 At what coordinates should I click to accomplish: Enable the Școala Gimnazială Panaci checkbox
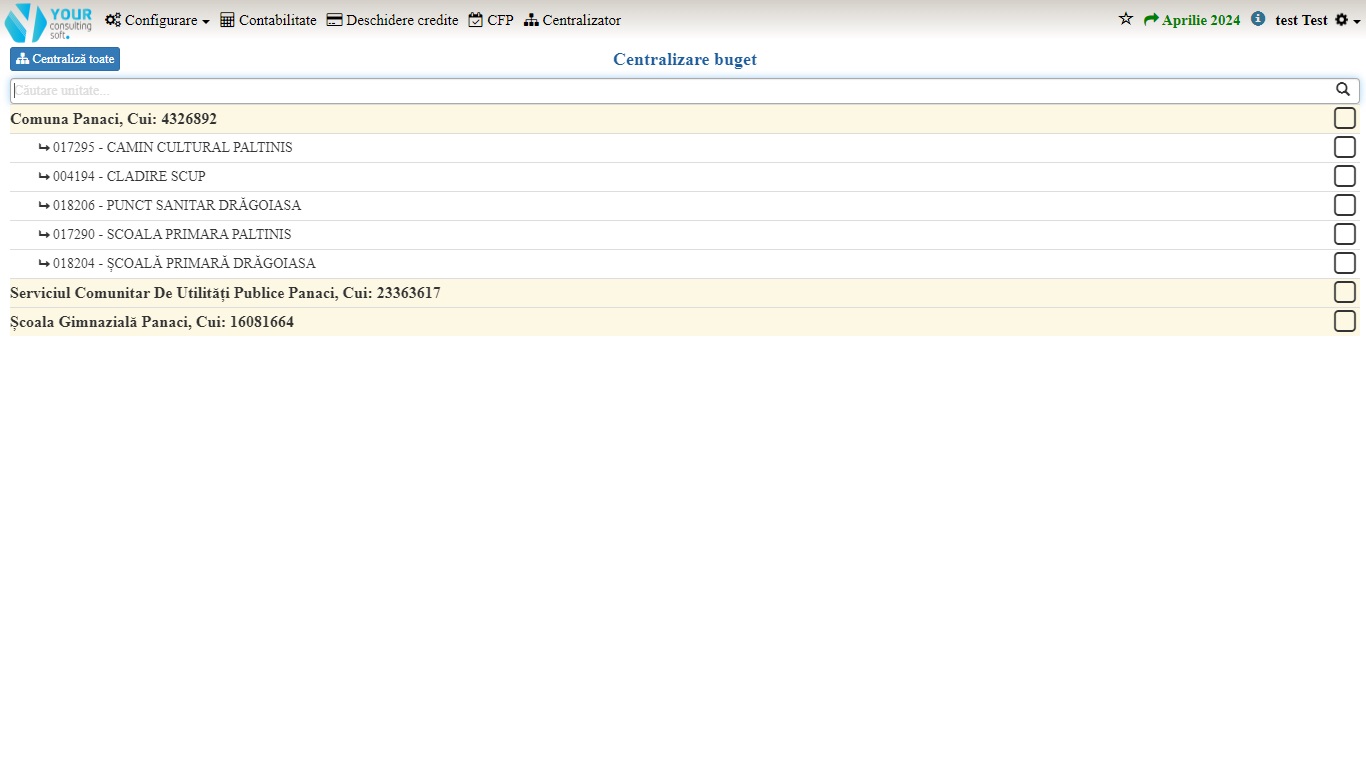point(1345,322)
